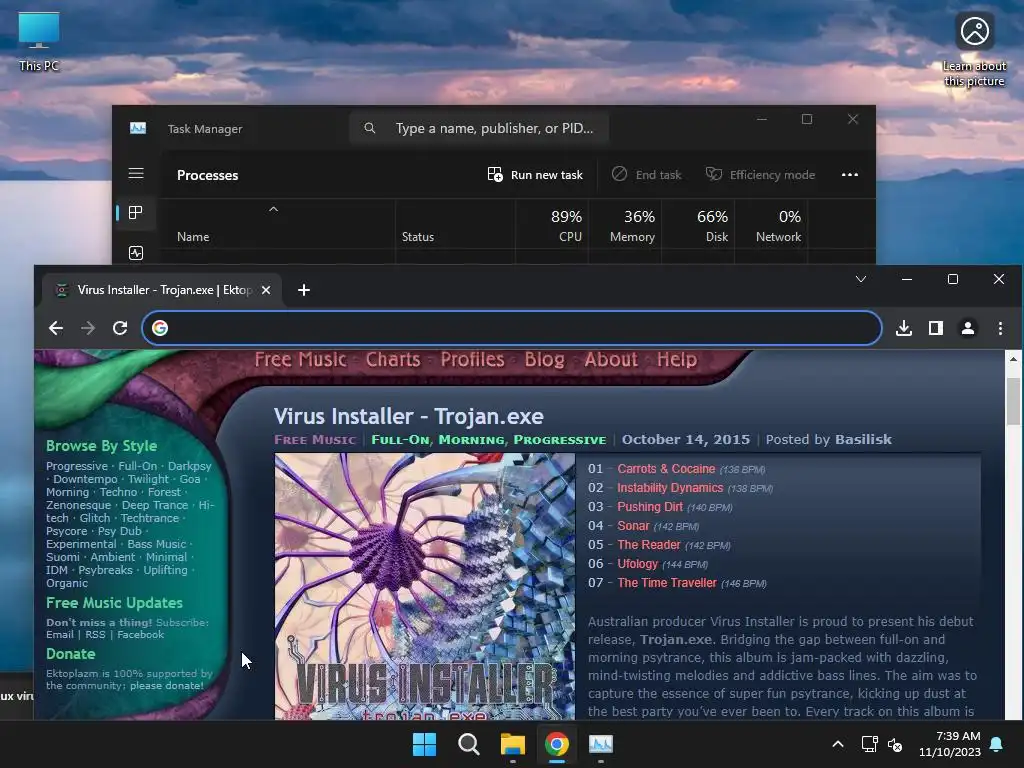Viewport: 1024px width, 768px height.
Task: Play track 01 Carrots & Cocaine
Action: [x=666, y=469]
